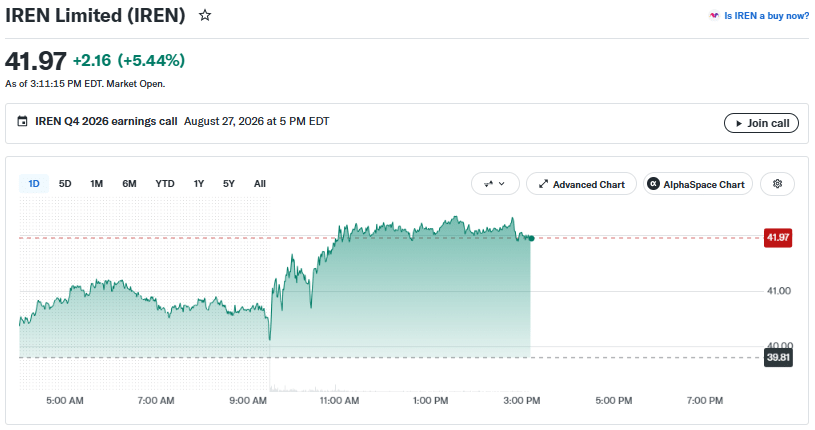
Task: Select the All range tab
Action: 260,184
